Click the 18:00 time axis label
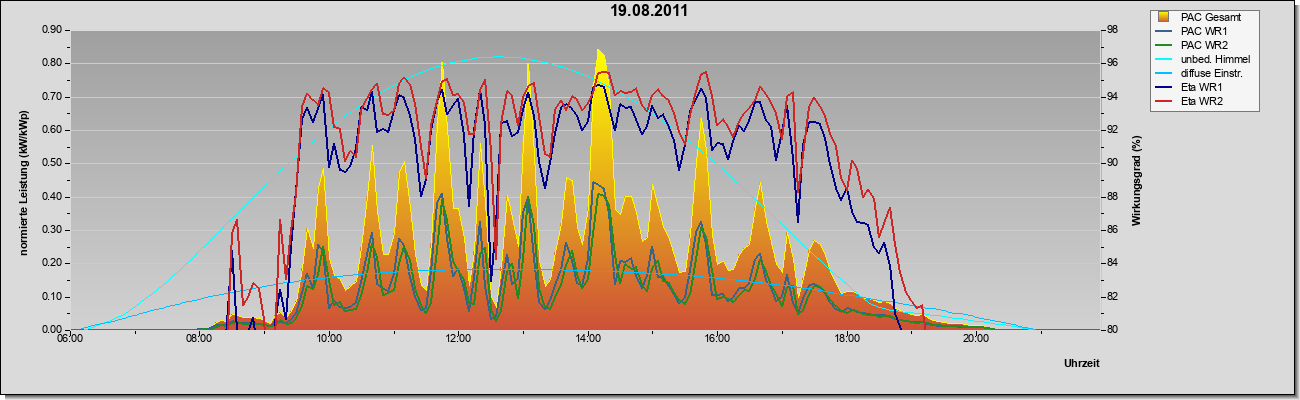Image resolution: width=1300 pixels, height=400 pixels. click(846, 339)
